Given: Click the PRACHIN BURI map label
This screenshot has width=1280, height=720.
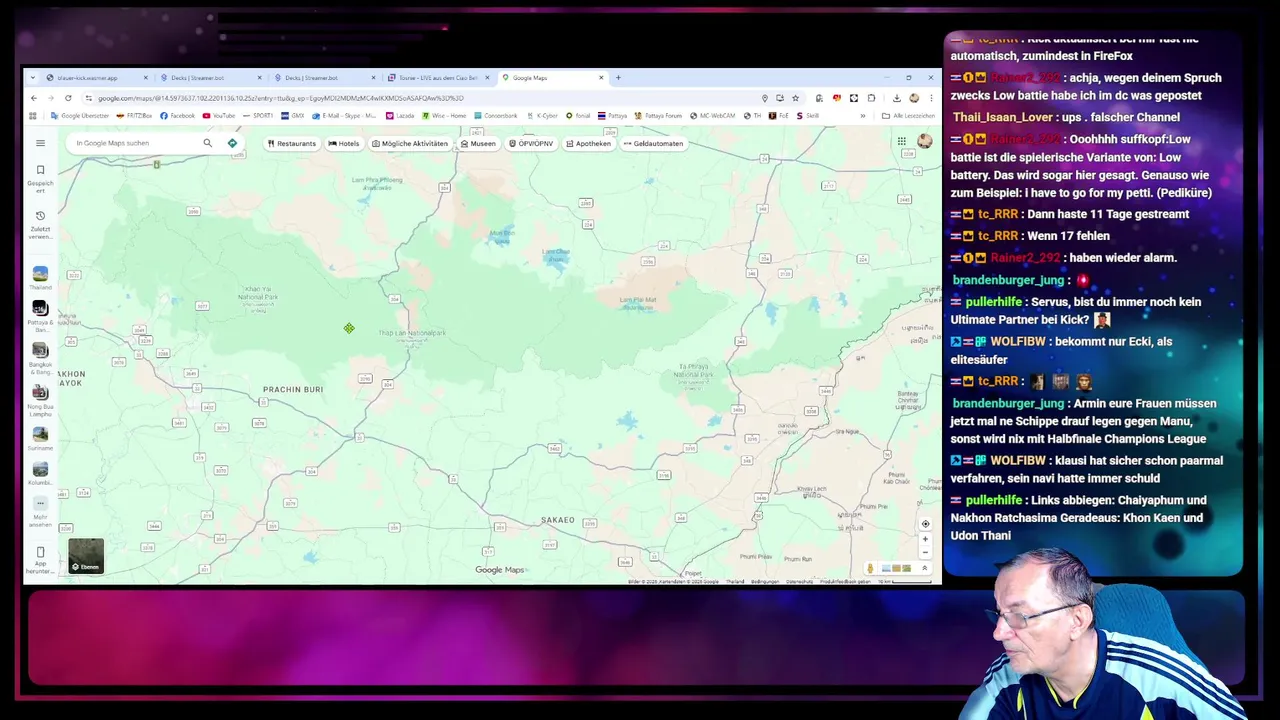Looking at the screenshot, I should point(293,389).
